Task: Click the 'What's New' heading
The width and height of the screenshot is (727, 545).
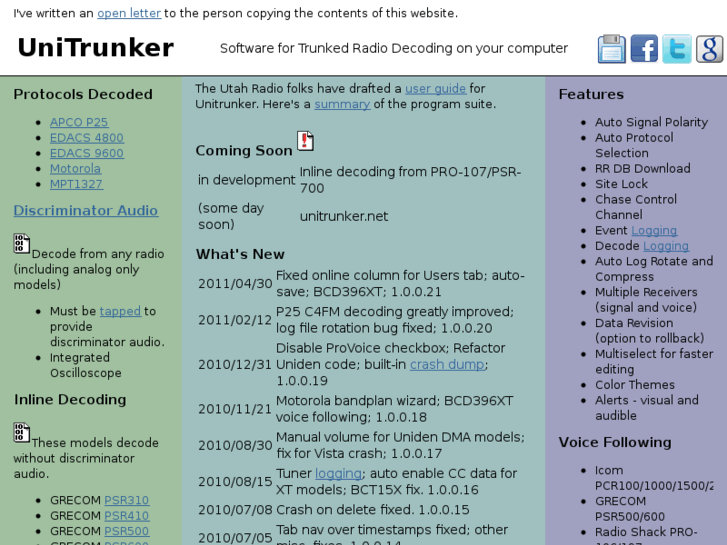Action: tap(240, 254)
